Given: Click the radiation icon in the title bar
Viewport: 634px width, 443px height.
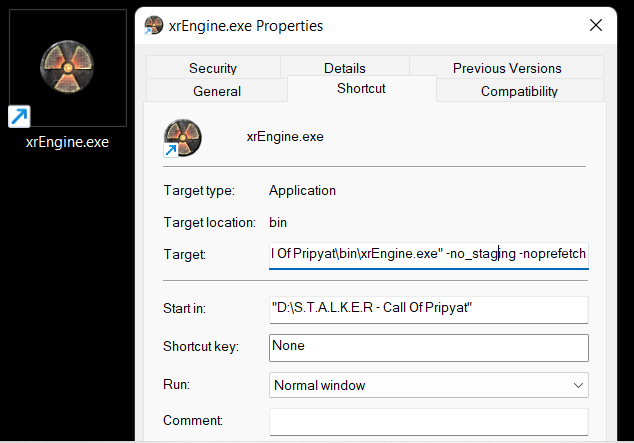Looking at the screenshot, I should coord(154,26).
